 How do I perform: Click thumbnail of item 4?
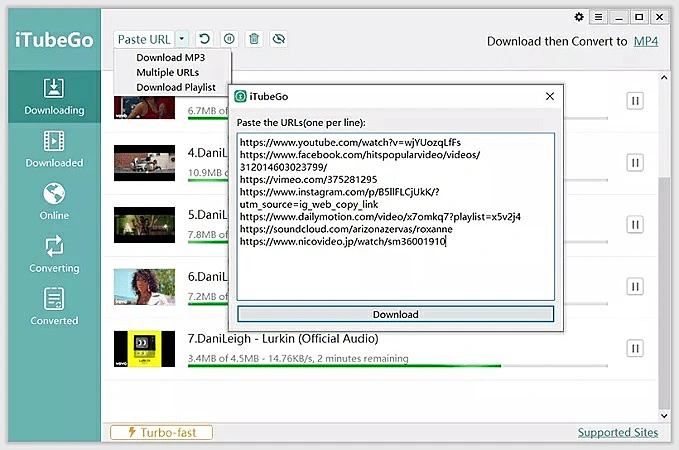click(x=145, y=163)
